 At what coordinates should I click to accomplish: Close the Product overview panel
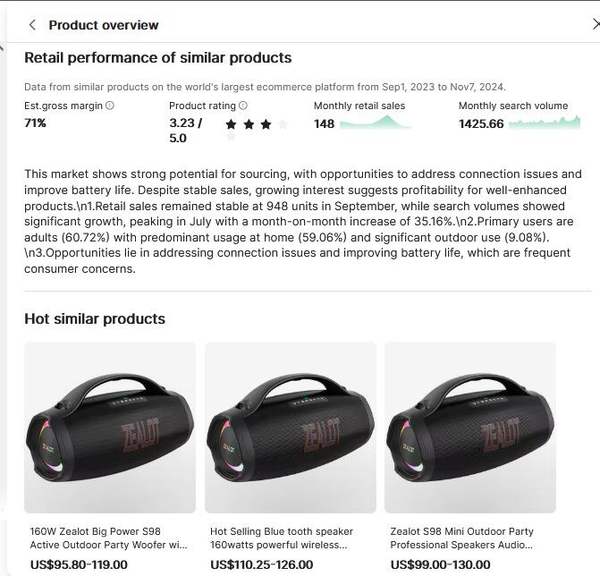(x=596, y=24)
